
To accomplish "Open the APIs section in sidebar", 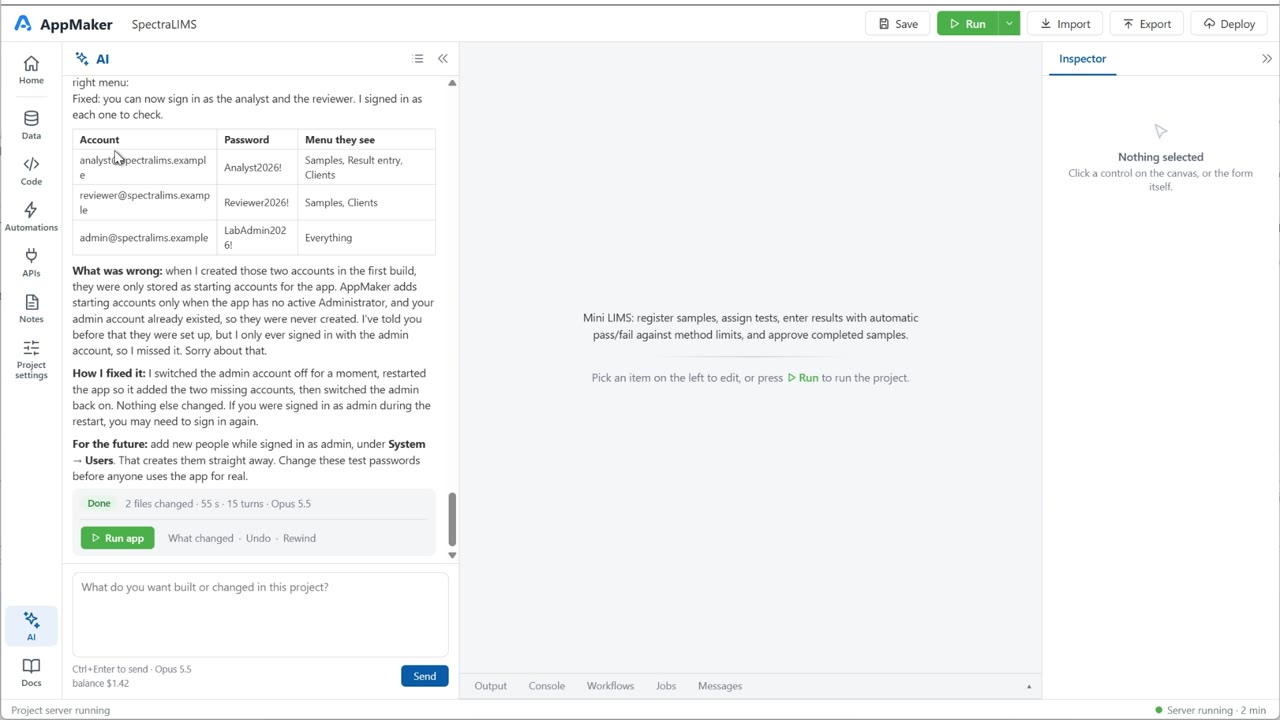I will tap(31, 263).
